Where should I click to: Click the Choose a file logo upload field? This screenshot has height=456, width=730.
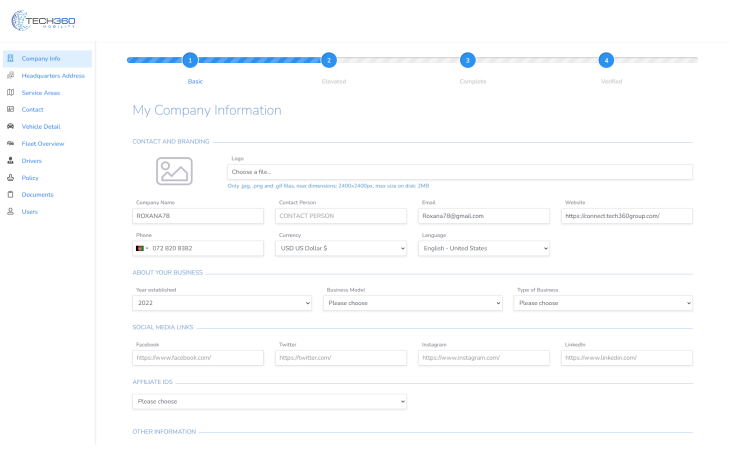click(460, 172)
